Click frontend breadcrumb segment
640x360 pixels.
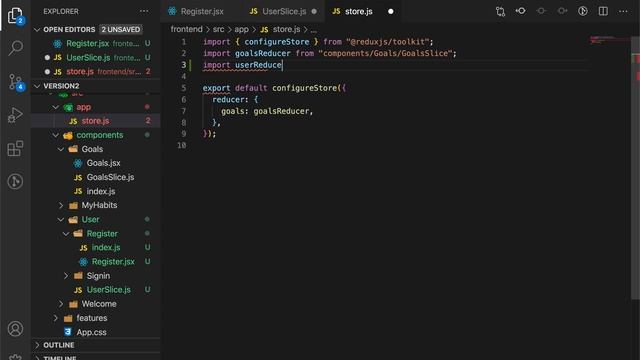click(187, 29)
